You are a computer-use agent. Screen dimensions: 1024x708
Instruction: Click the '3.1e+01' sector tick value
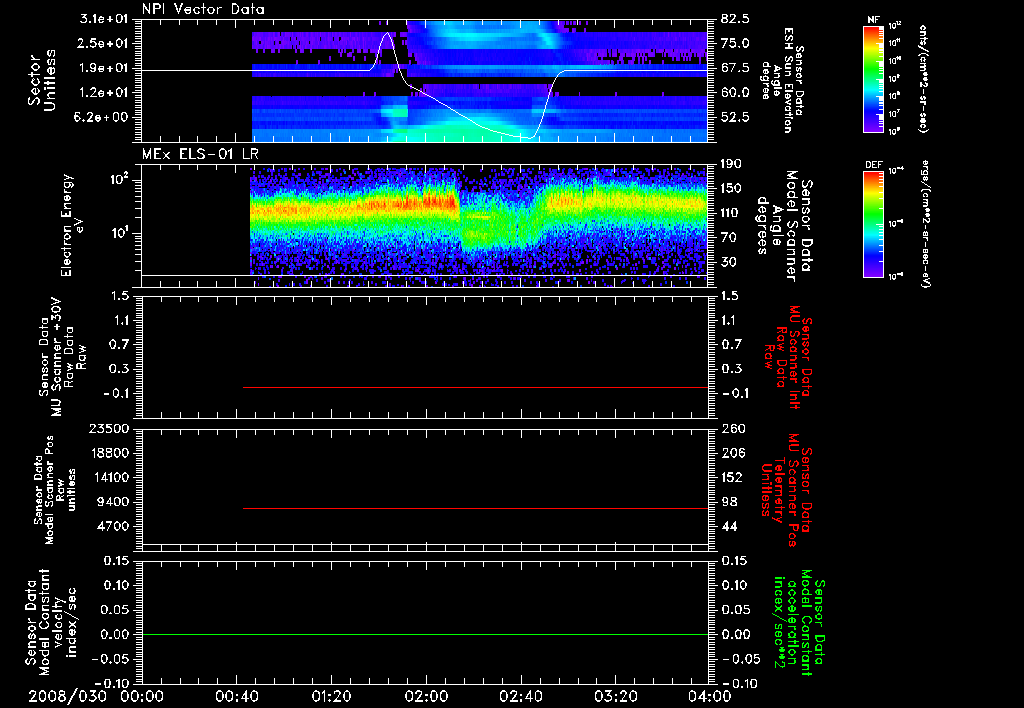click(x=104, y=19)
